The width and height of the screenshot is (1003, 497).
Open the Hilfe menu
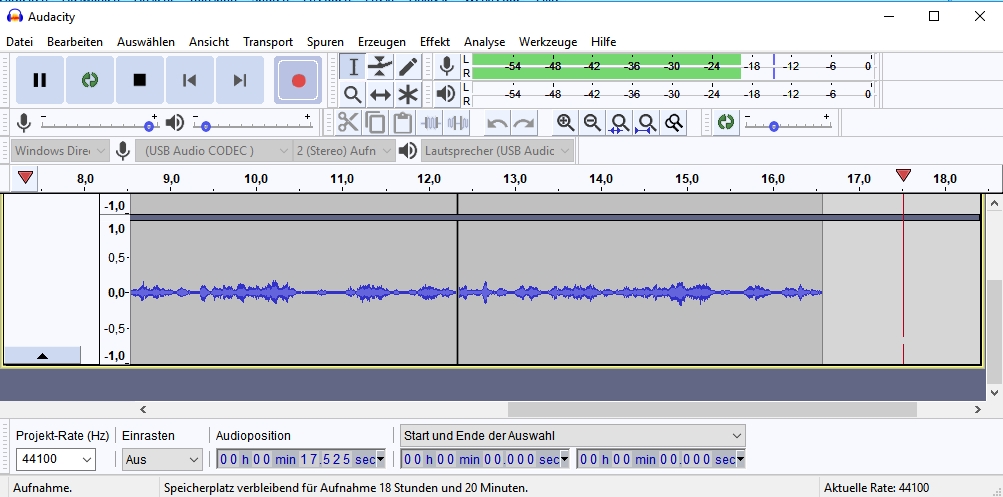(x=603, y=42)
